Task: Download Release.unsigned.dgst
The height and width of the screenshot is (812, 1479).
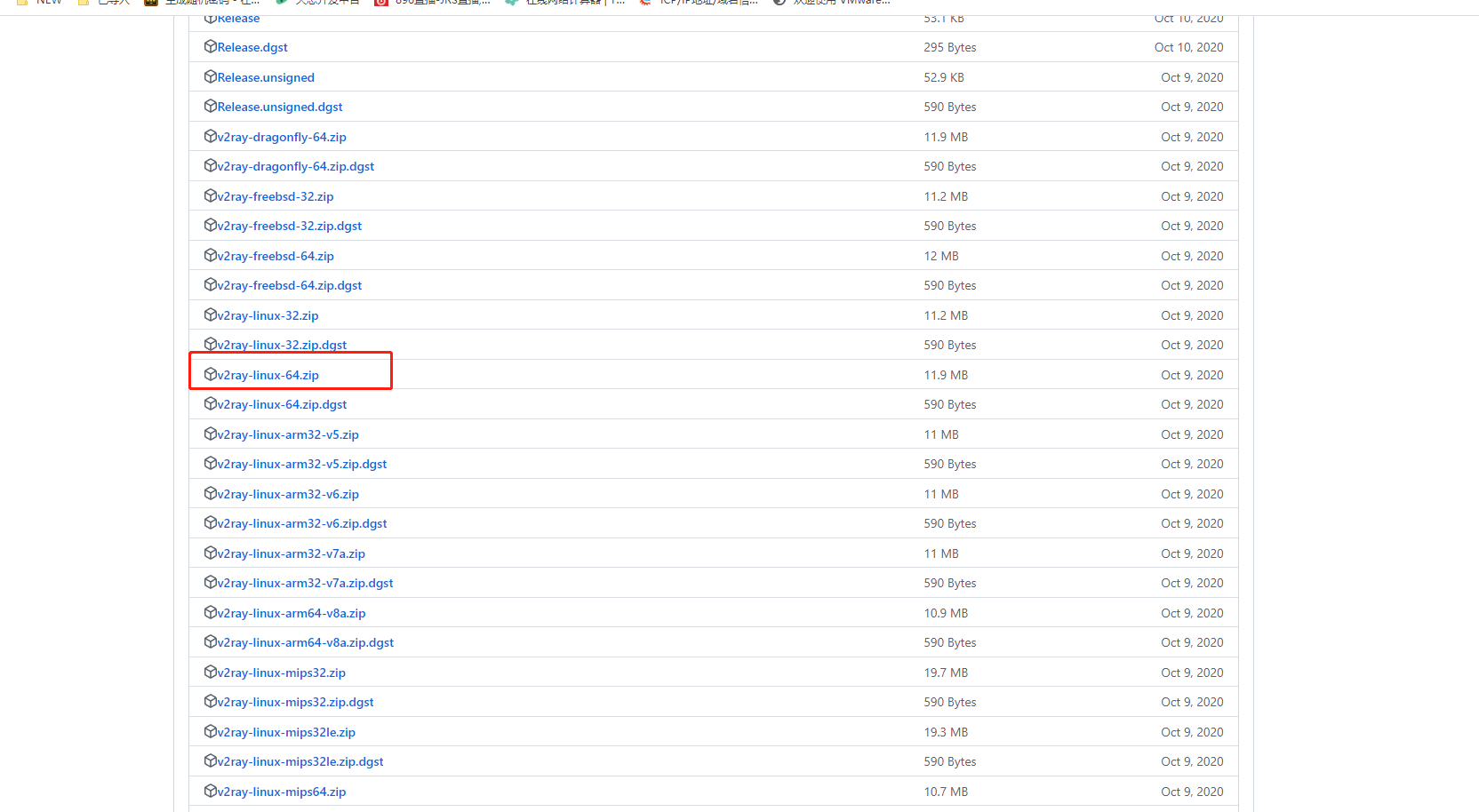Action: pos(280,107)
